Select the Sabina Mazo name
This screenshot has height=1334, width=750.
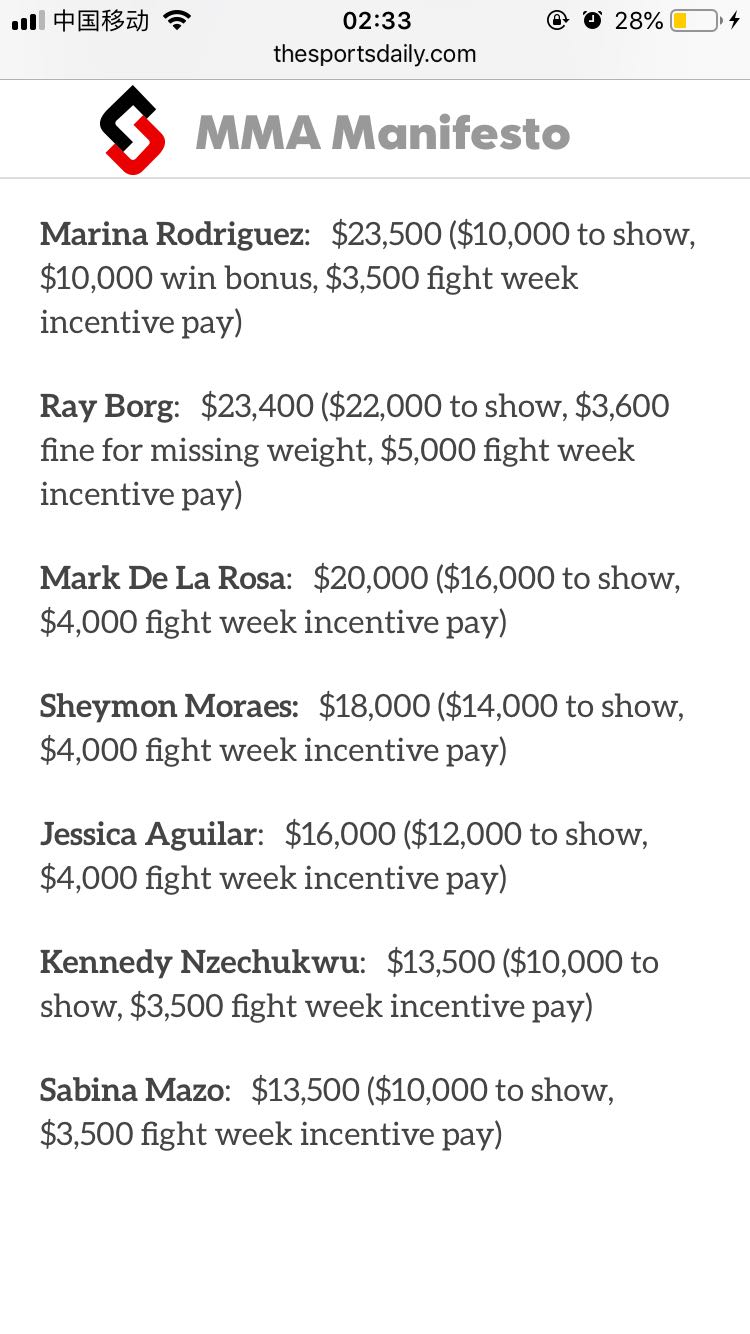pos(132,1090)
